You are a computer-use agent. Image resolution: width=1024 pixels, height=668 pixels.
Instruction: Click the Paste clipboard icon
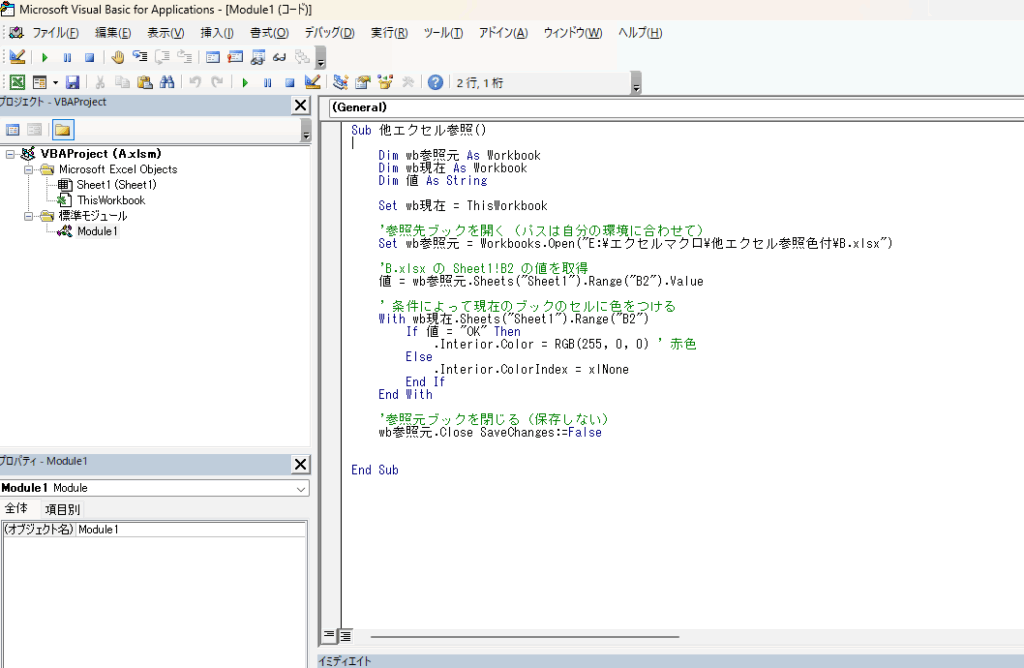coord(144,82)
